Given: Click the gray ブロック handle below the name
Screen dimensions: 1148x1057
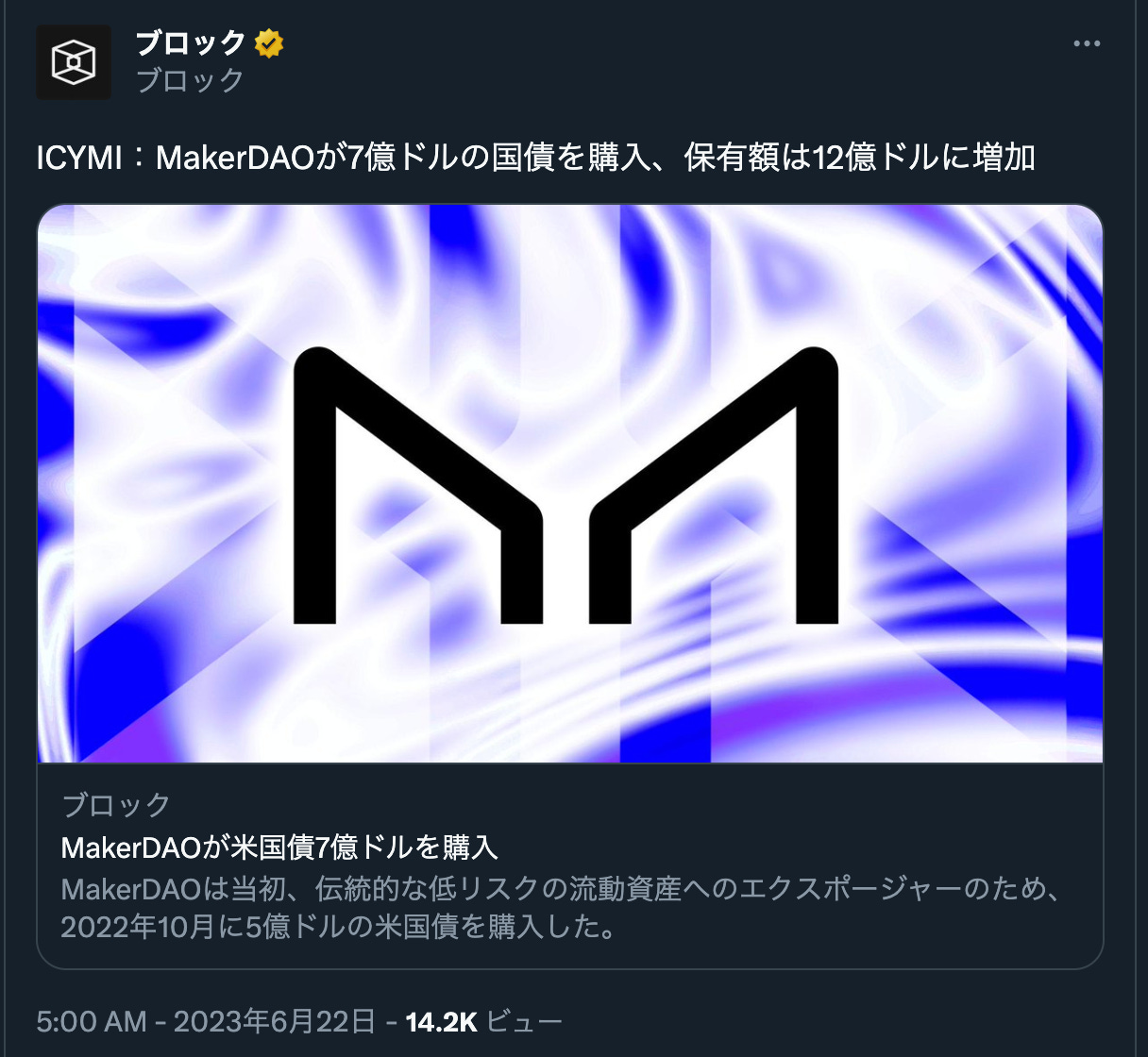Looking at the screenshot, I should [x=191, y=80].
